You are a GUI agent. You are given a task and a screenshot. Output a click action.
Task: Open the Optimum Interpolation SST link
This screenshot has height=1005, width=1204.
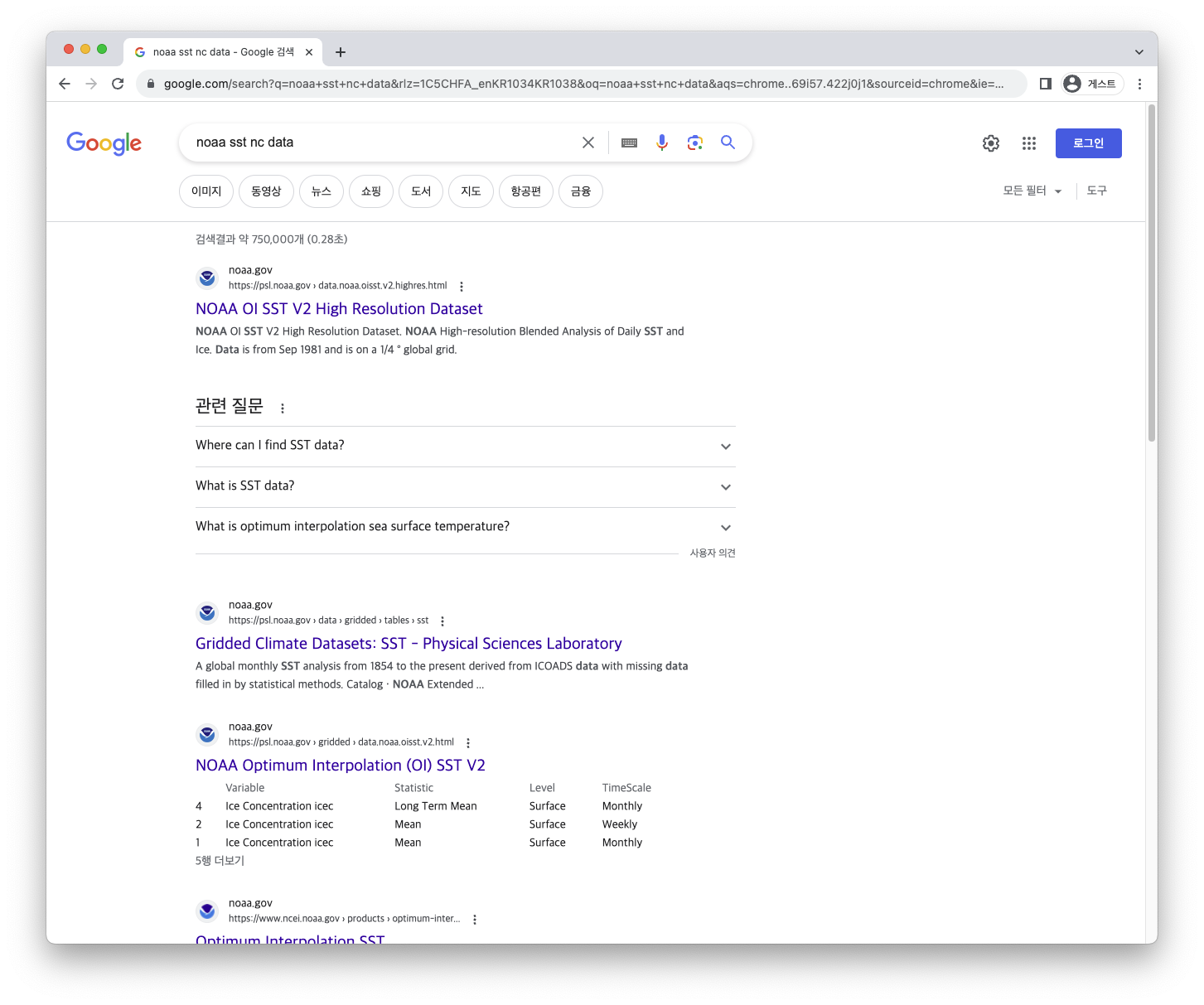pos(290,940)
